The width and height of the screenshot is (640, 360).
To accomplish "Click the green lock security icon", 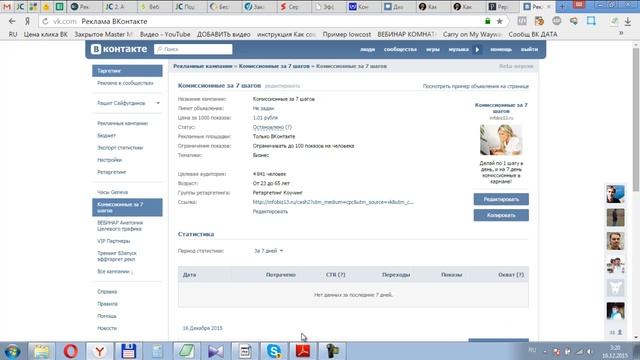I will point(487,21).
